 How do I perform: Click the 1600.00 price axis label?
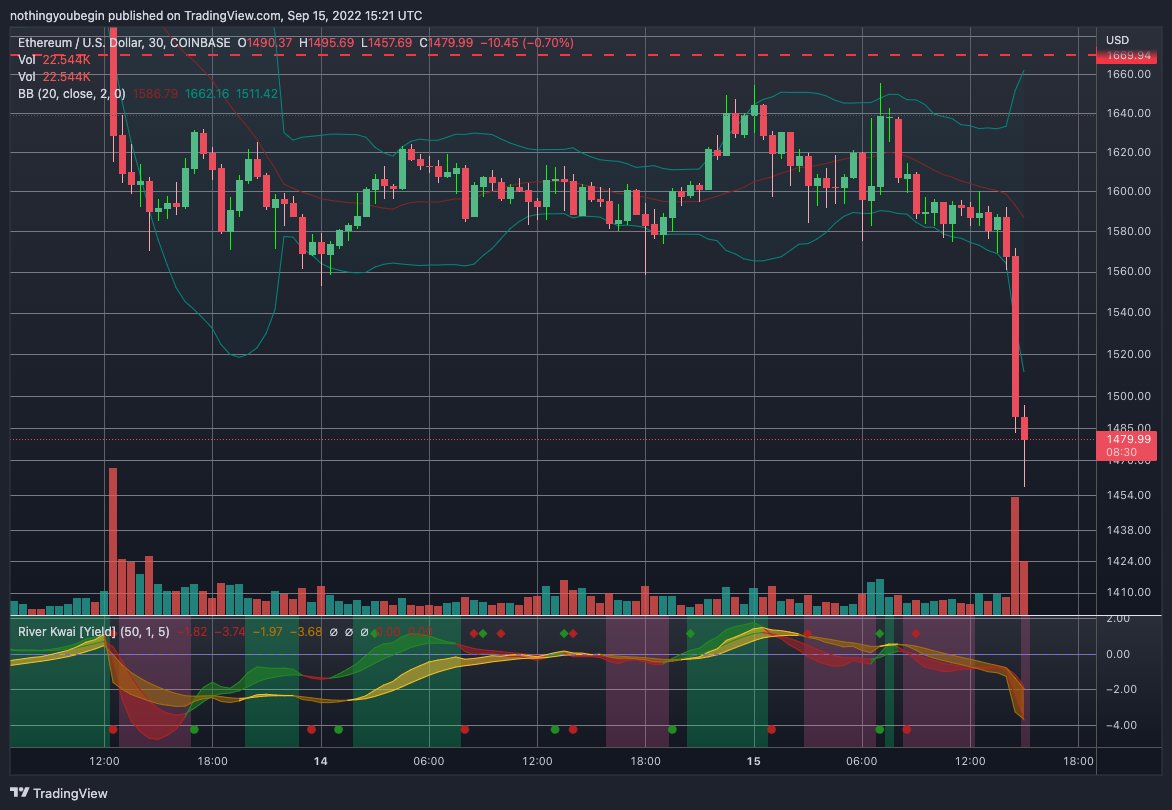[1128, 191]
